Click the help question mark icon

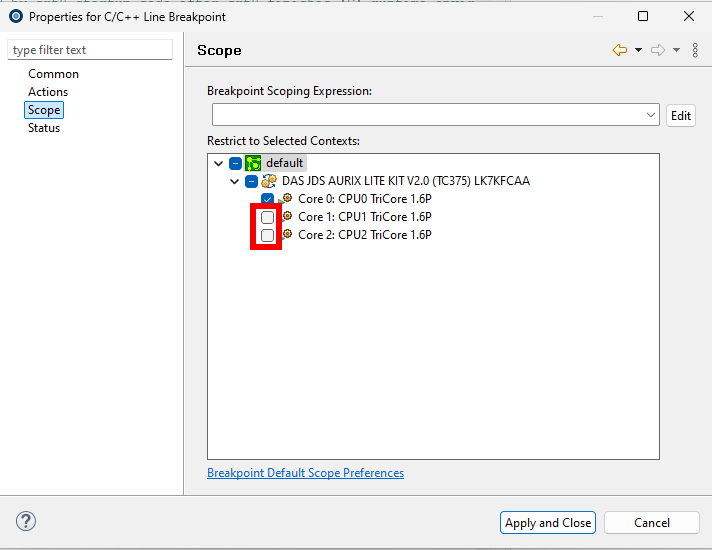point(27,521)
